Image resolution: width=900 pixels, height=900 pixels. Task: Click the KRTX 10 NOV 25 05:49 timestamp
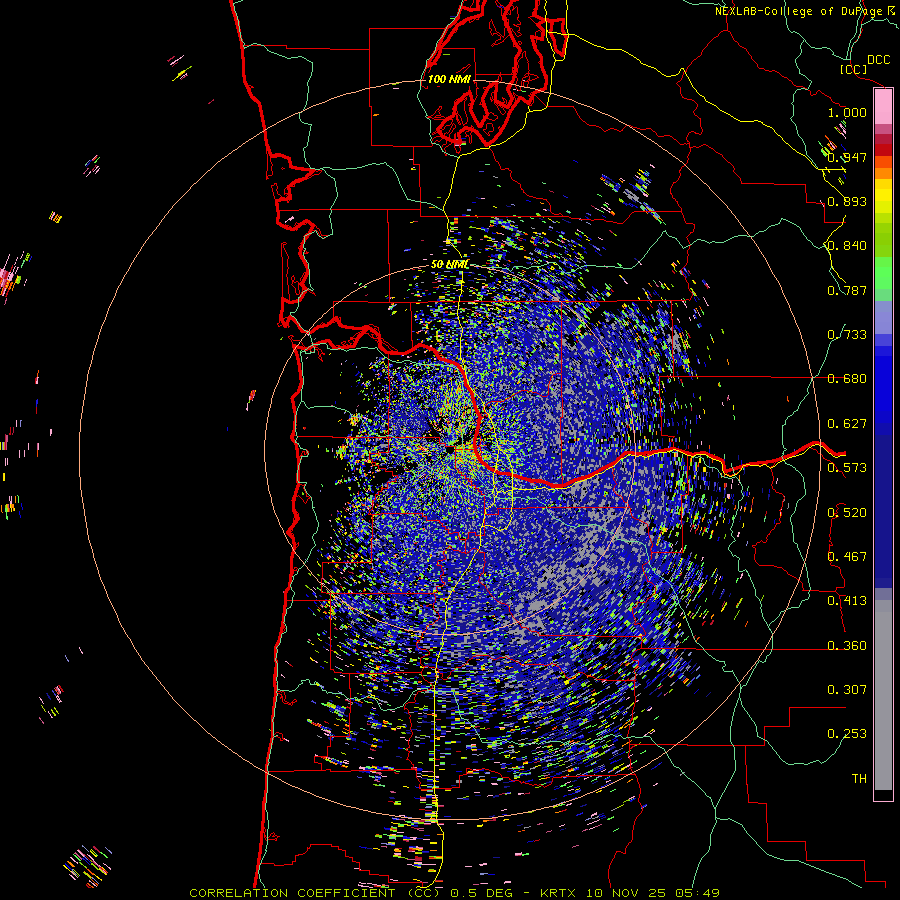(630, 893)
